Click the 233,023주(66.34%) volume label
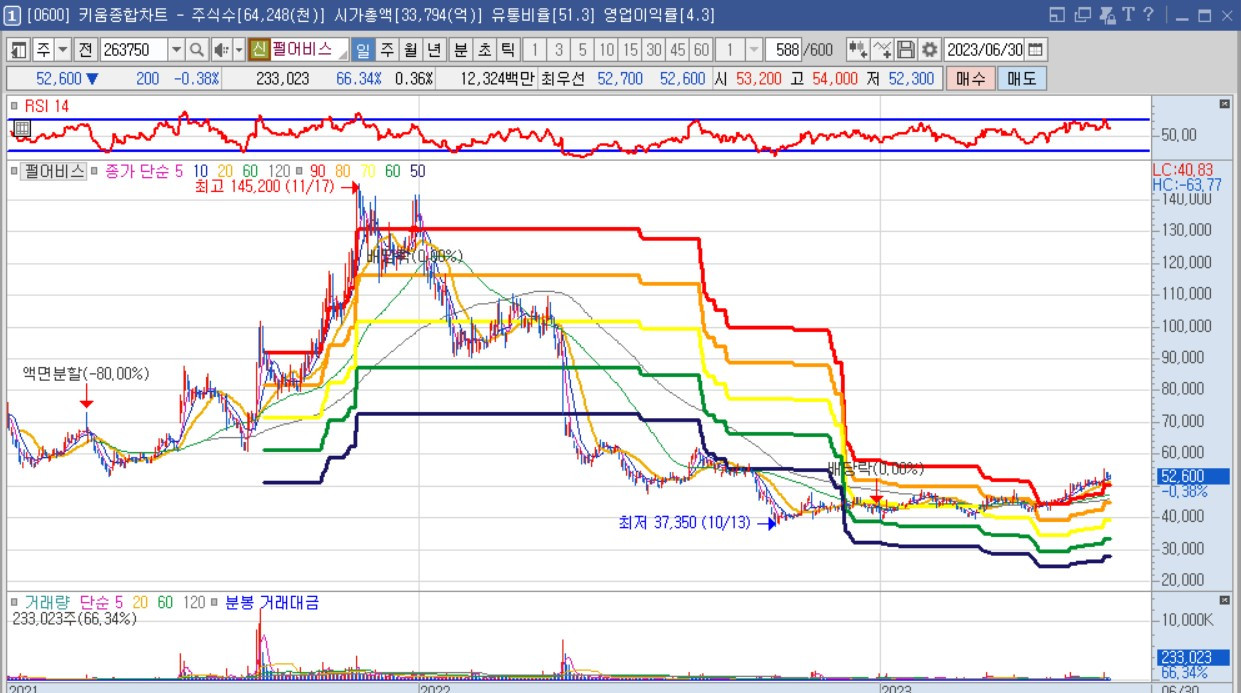 (x=75, y=619)
